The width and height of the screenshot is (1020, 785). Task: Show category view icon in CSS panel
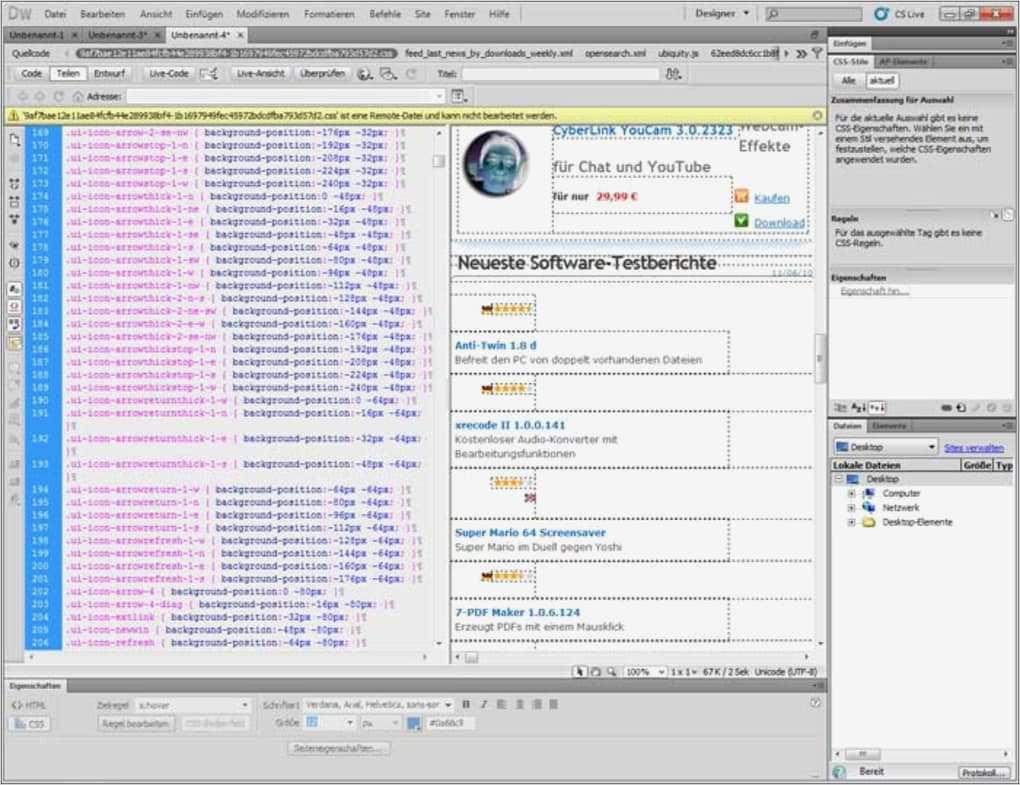point(841,408)
